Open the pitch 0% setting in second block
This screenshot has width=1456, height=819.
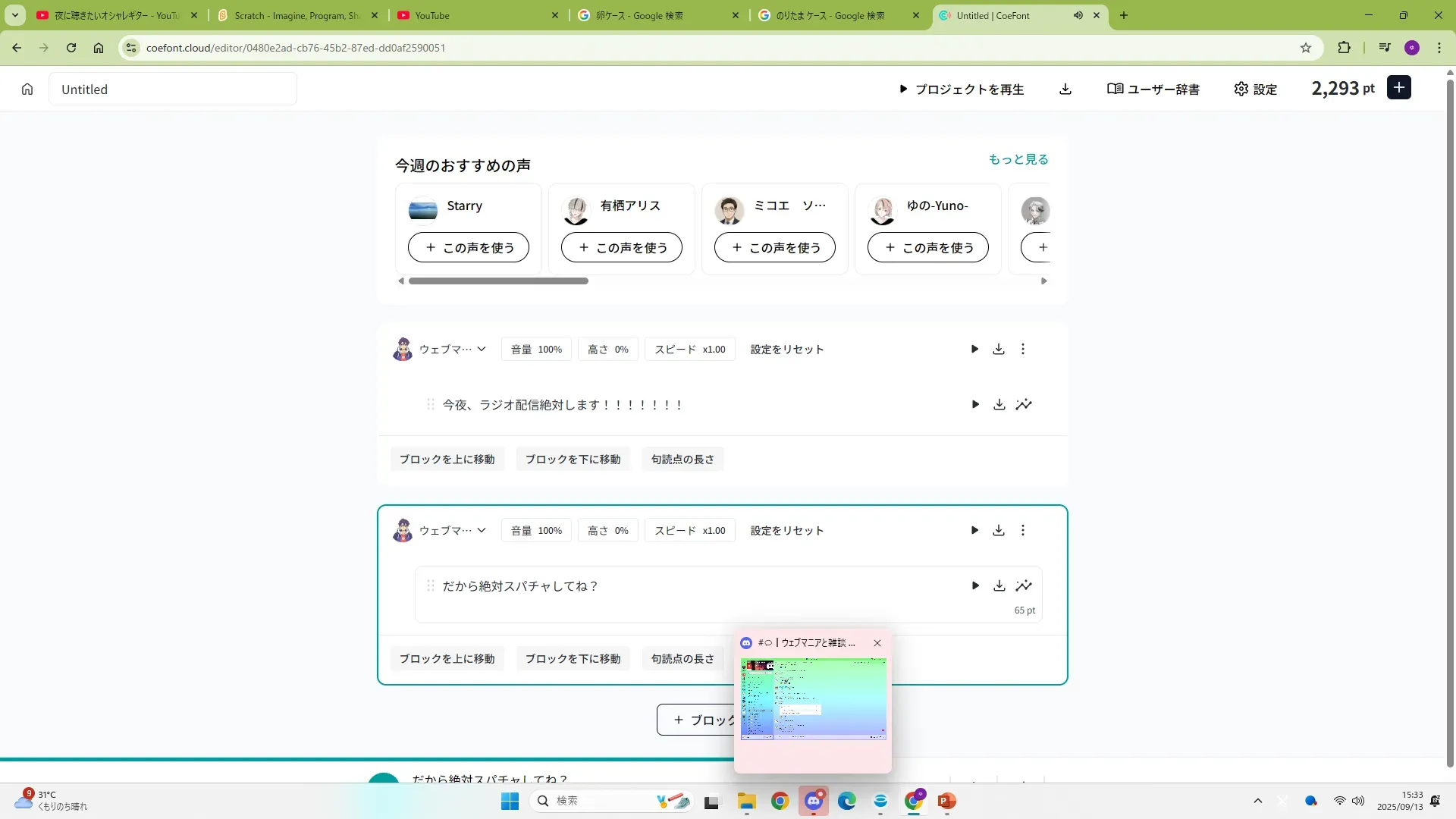(x=607, y=531)
